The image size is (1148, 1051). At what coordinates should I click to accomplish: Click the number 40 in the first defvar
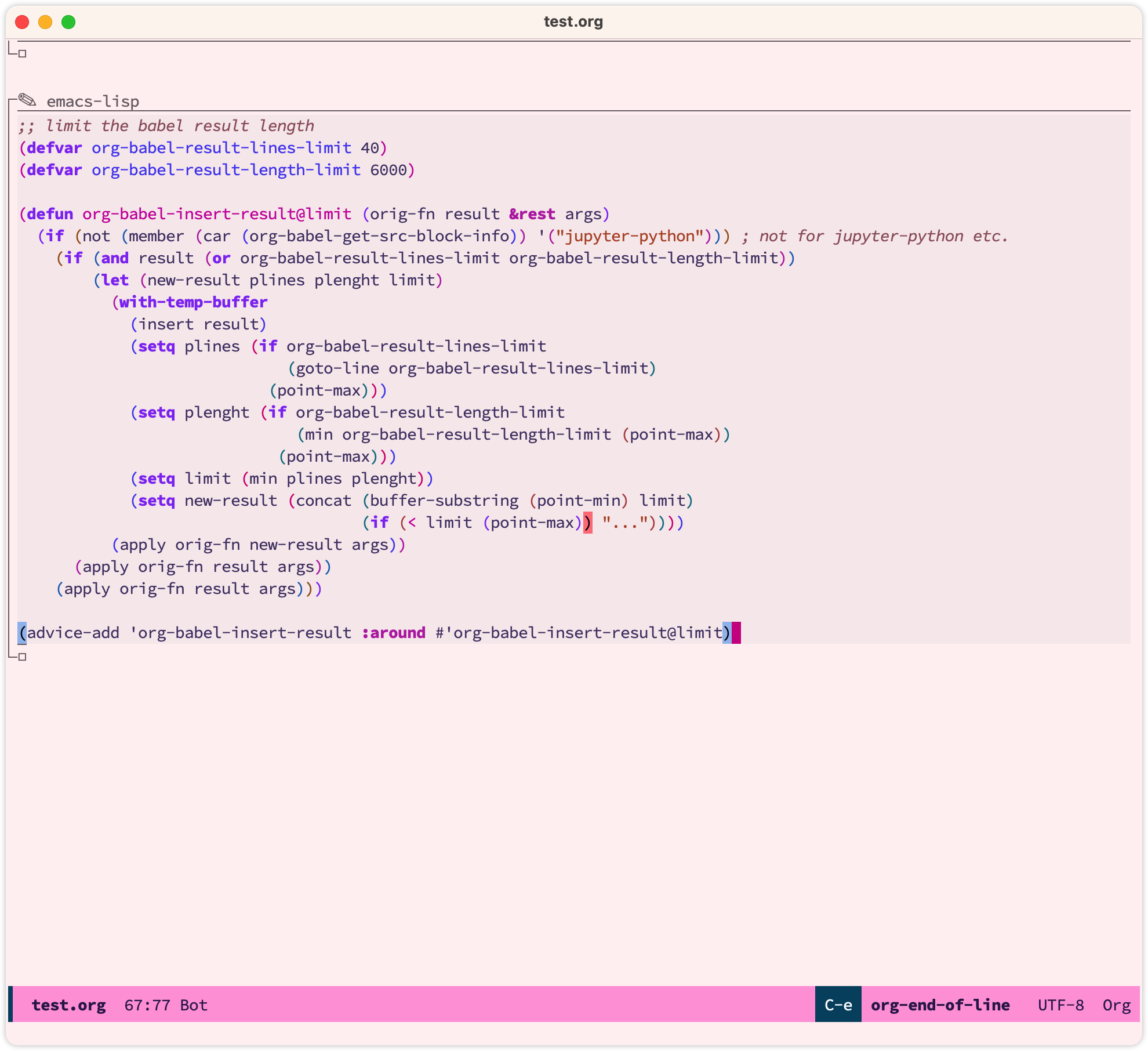370,148
